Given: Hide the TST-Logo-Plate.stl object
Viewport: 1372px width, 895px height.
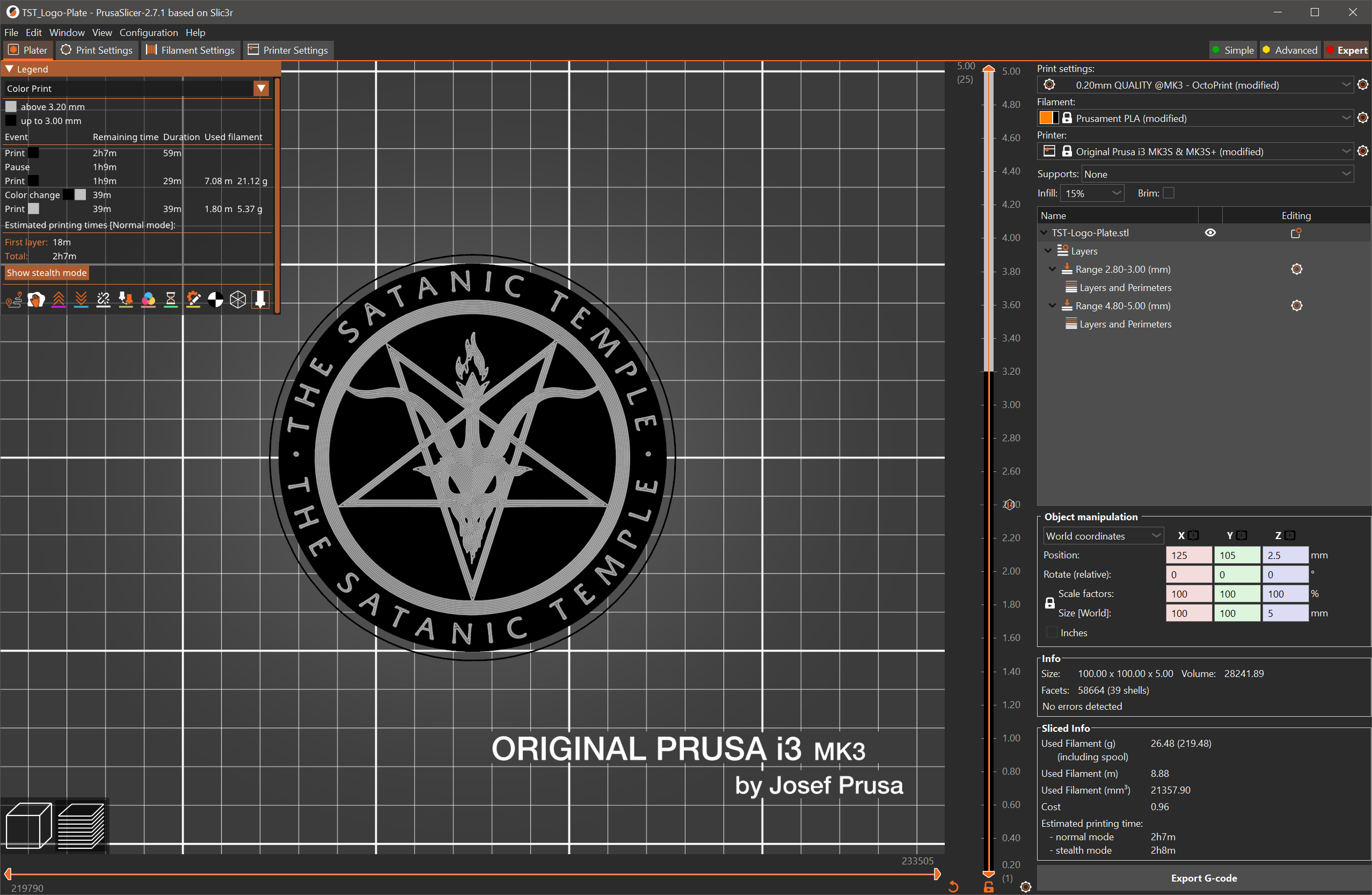Looking at the screenshot, I should [x=1210, y=232].
